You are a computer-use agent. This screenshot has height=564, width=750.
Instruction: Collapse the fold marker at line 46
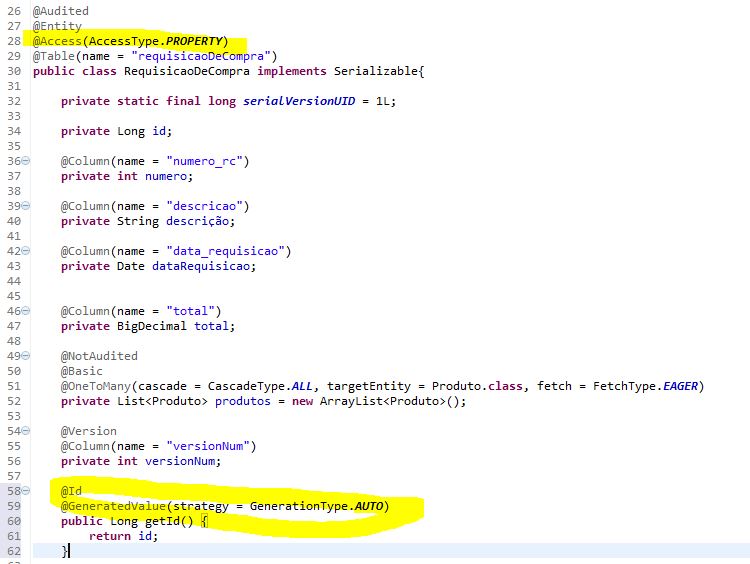coord(26,310)
